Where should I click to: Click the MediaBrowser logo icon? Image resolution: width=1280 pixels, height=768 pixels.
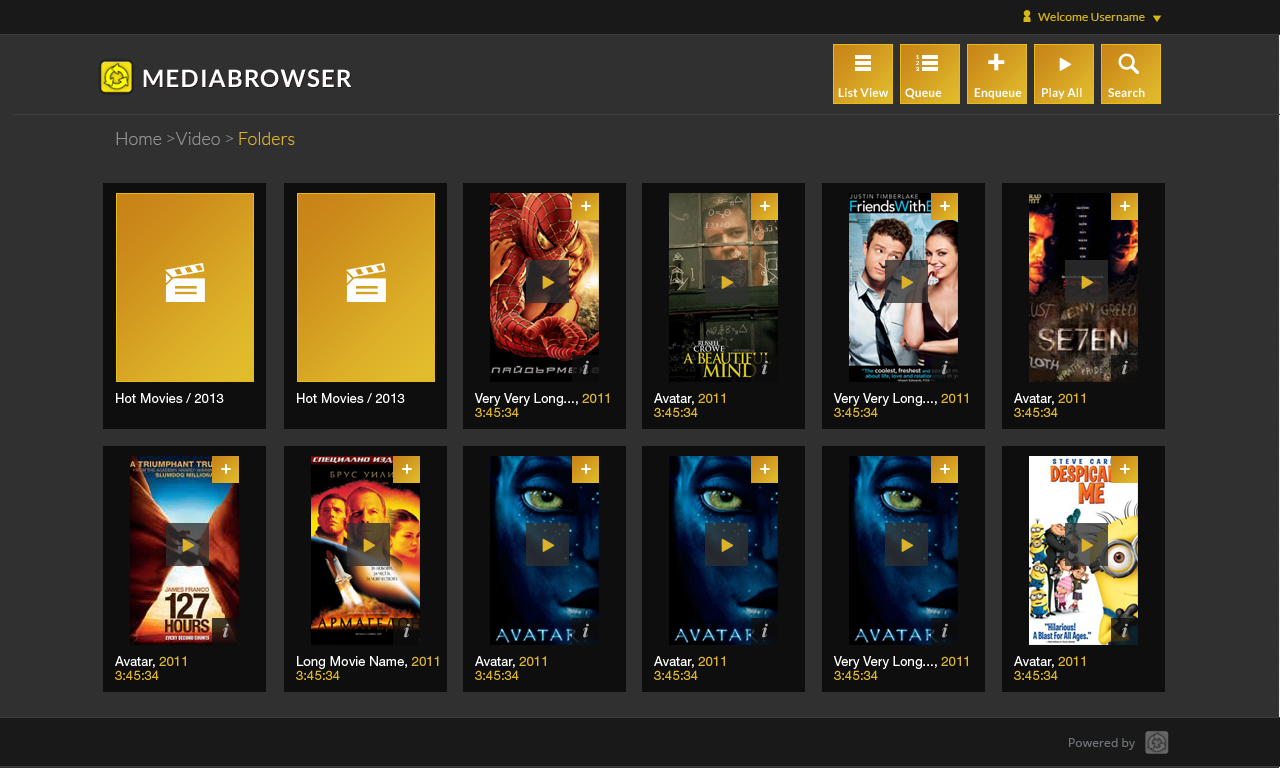pos(117,77)
